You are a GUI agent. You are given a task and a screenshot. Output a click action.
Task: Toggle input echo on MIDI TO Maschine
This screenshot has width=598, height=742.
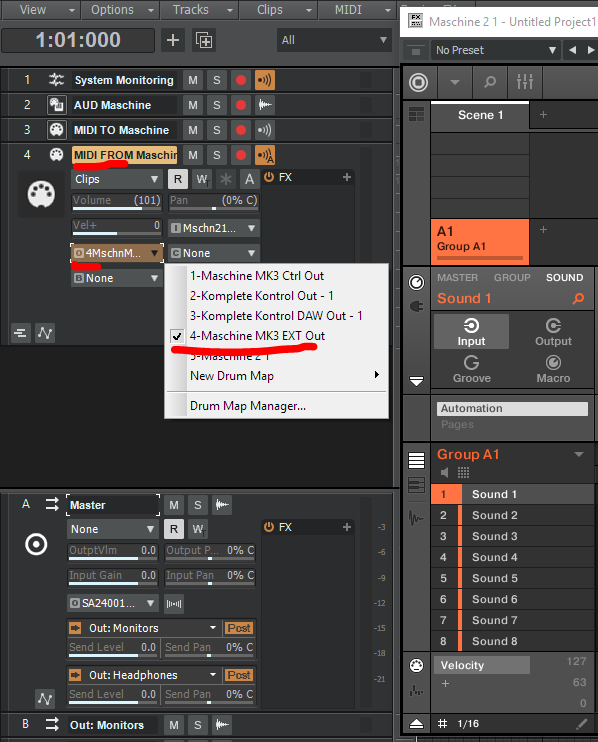[264, 130]
